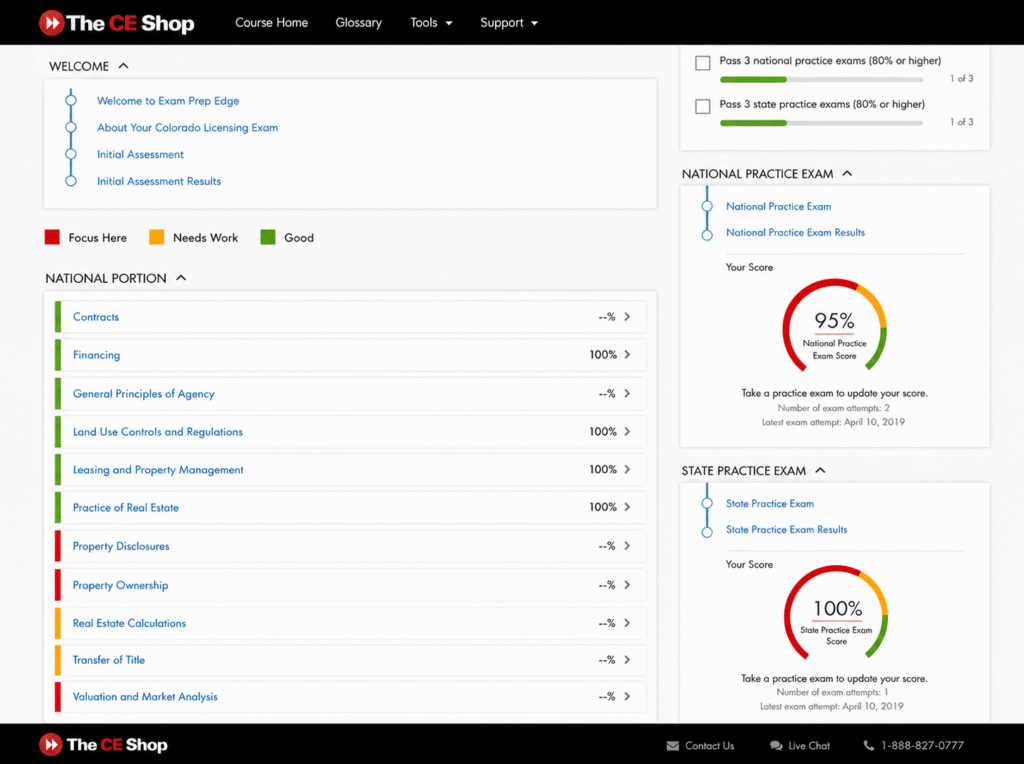The height and width of the screenshot is (764, 1024).
Task: Click the Live Chat footer link
Action: (x=808, y=746)
